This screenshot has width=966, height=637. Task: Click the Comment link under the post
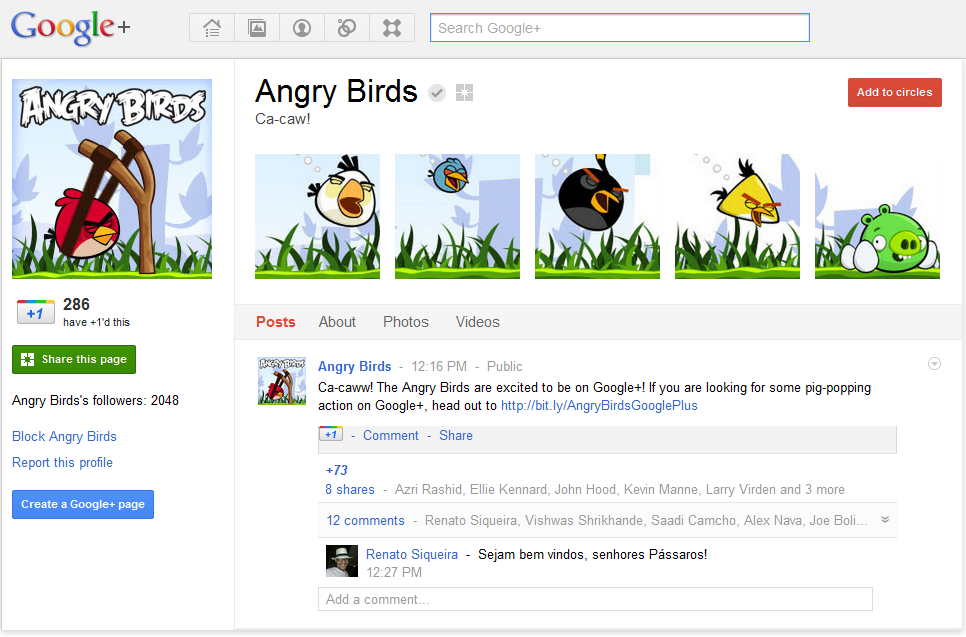391,435
